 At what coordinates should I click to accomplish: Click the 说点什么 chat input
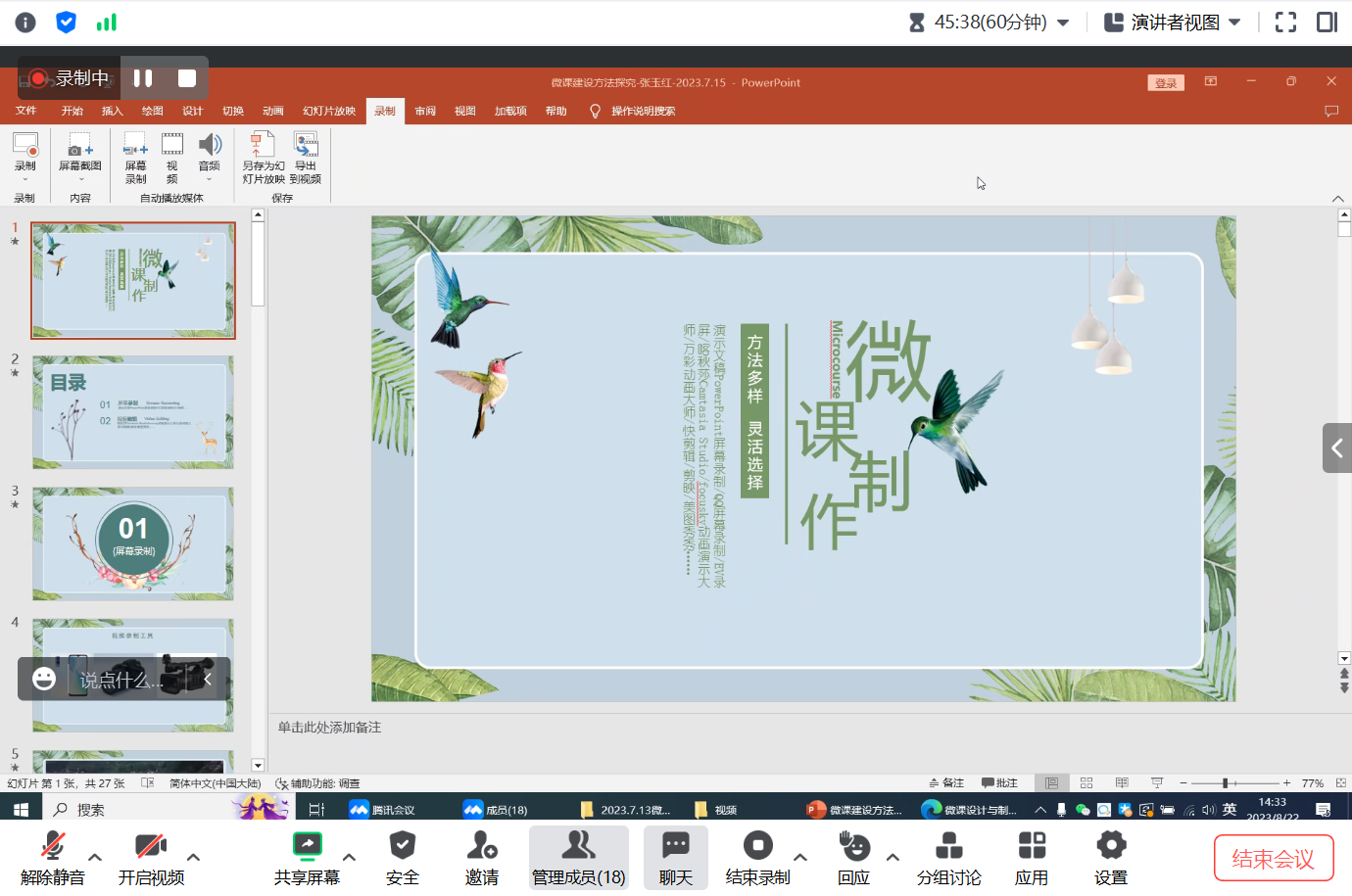(122, 680)
